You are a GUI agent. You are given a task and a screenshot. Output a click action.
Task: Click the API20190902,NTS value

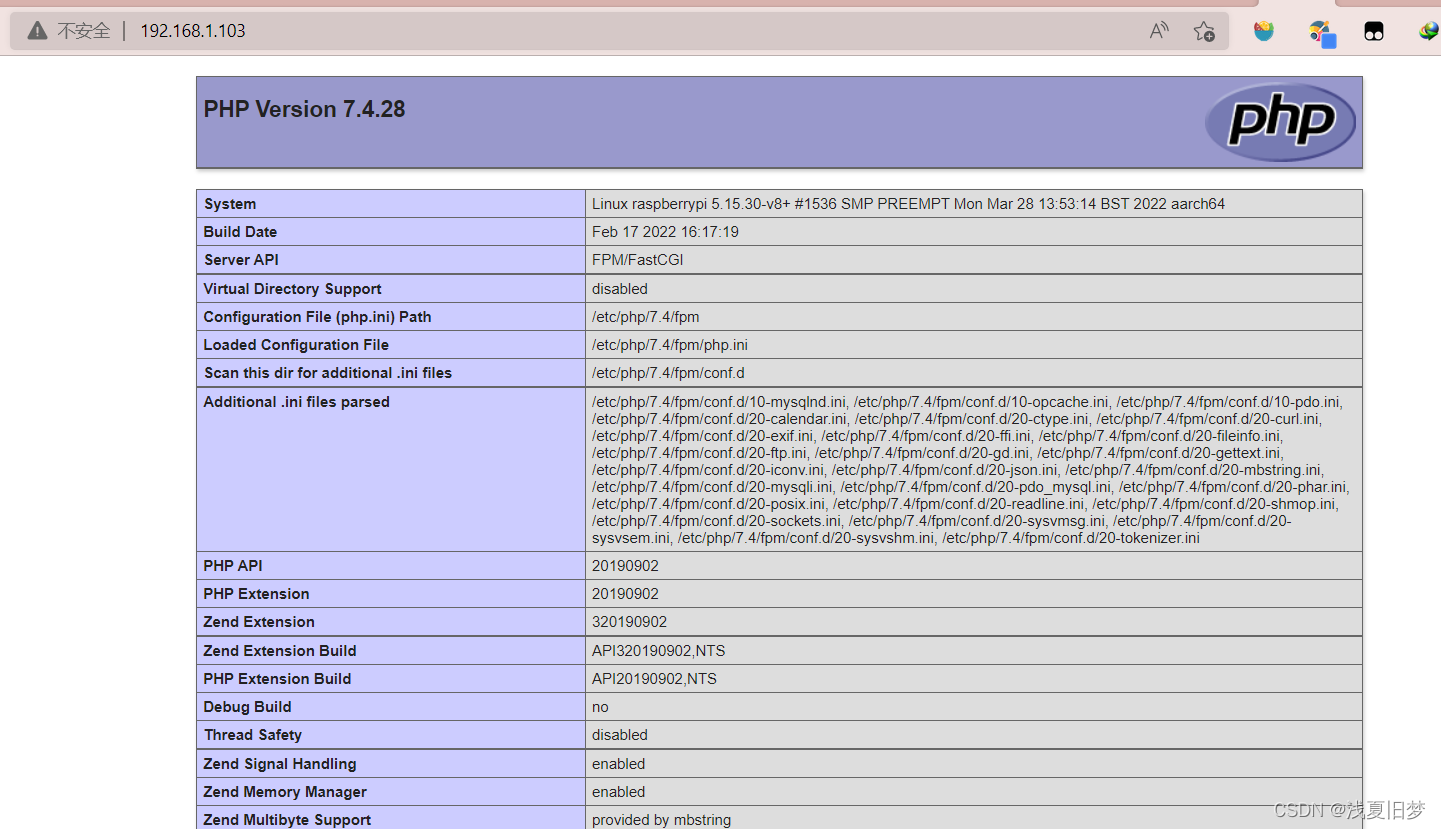(654, 679)
